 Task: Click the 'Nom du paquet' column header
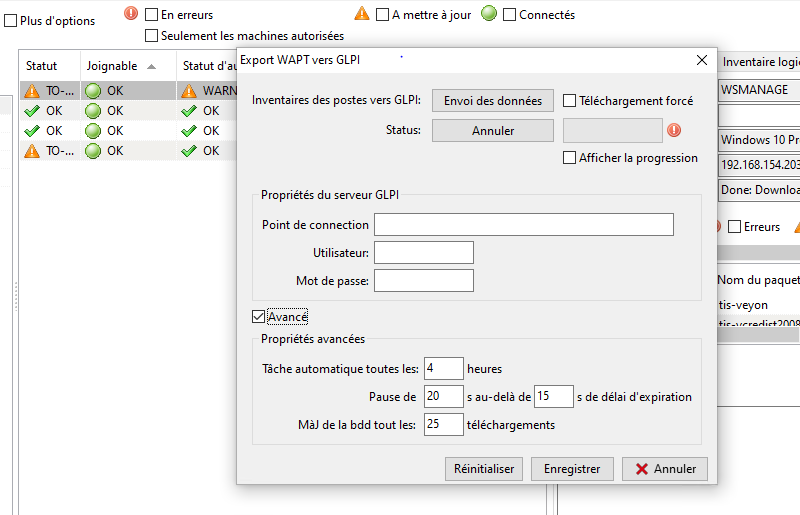pyautogui.click(x=759, y=280)
